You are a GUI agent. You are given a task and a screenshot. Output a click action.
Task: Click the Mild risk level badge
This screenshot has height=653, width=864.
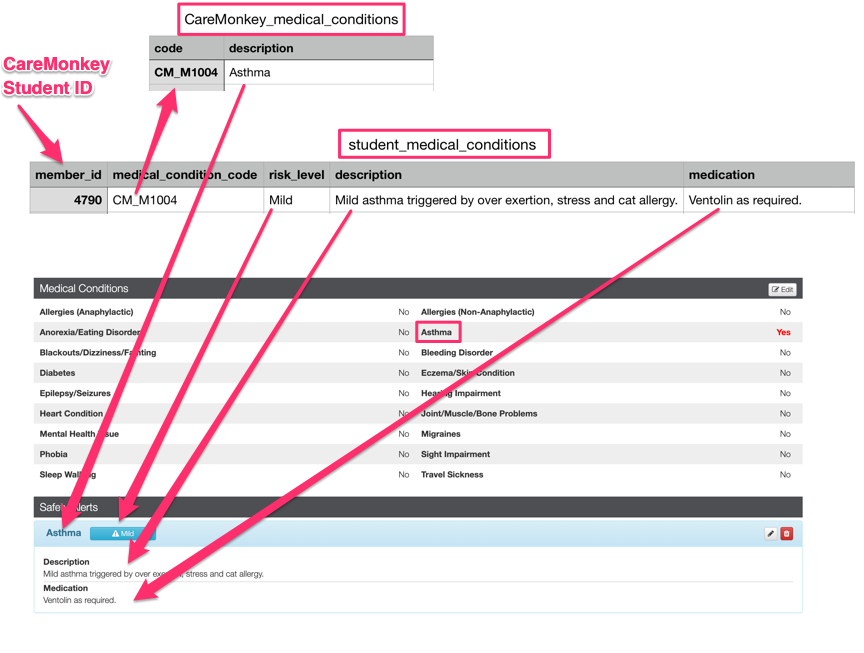tap(123, 533)
